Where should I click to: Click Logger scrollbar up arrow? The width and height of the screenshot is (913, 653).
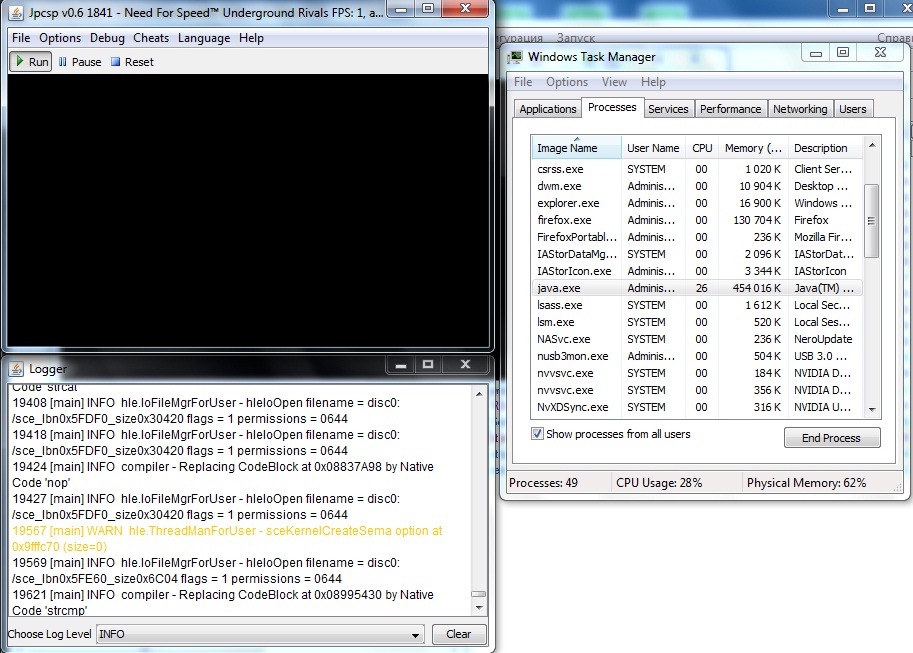[479, 394]
